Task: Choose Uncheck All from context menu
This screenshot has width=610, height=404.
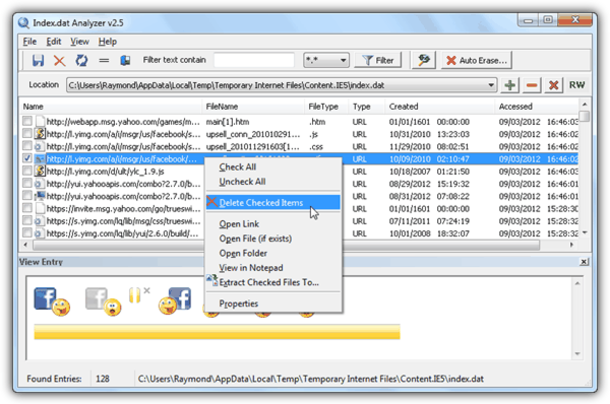Action: [x=273, y=182]
